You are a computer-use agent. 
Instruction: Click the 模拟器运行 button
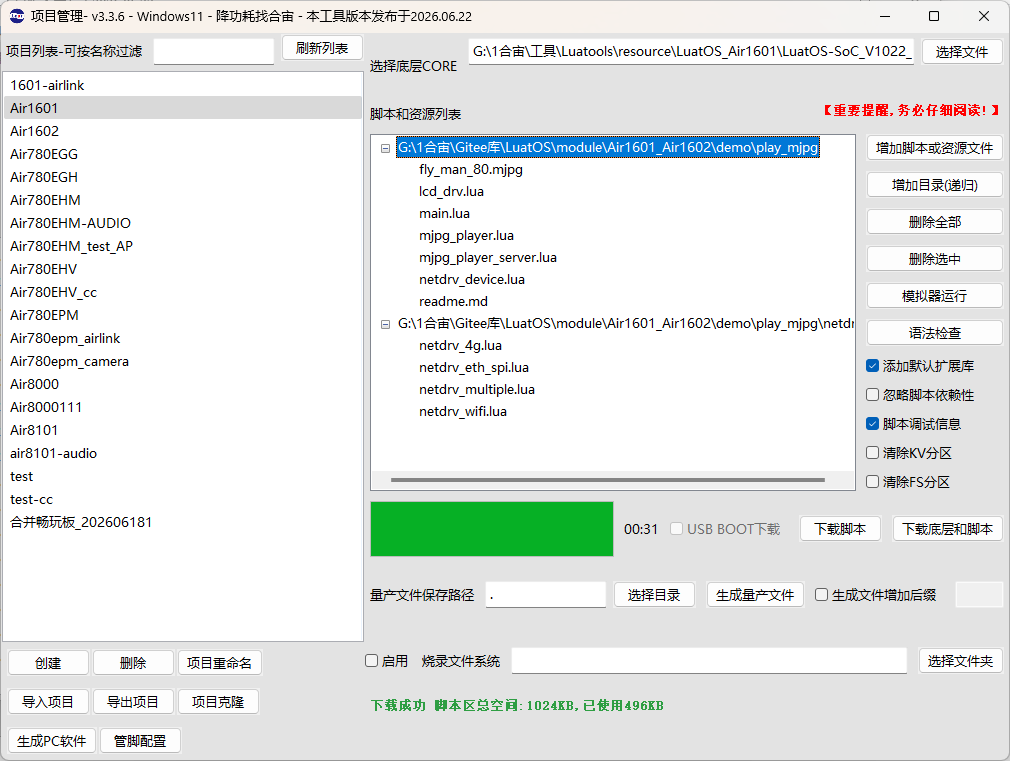(935, 296)
